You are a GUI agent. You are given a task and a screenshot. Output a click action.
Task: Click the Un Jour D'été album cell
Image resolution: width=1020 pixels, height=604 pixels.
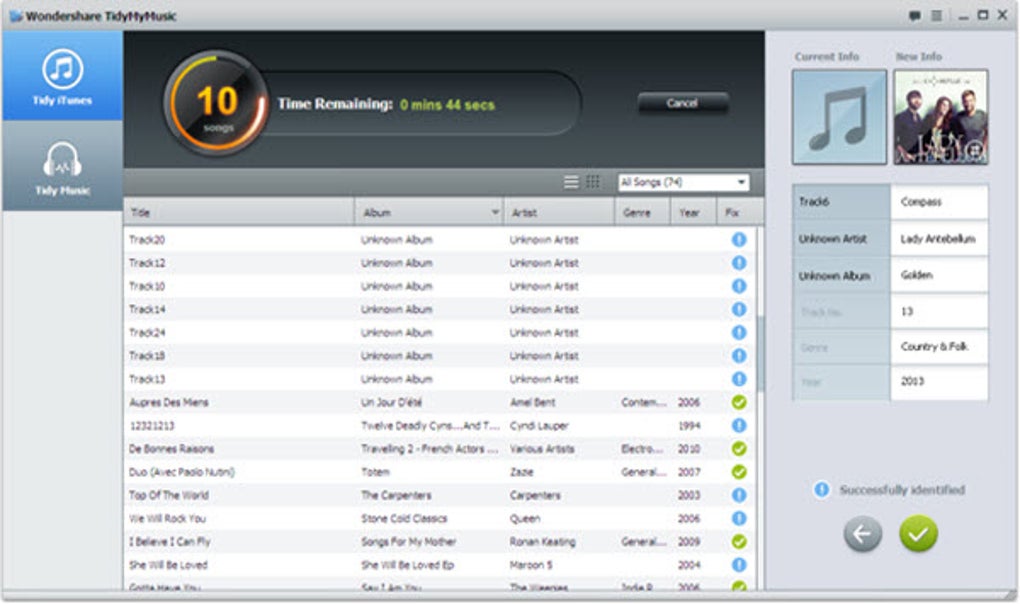coord(391,402)
